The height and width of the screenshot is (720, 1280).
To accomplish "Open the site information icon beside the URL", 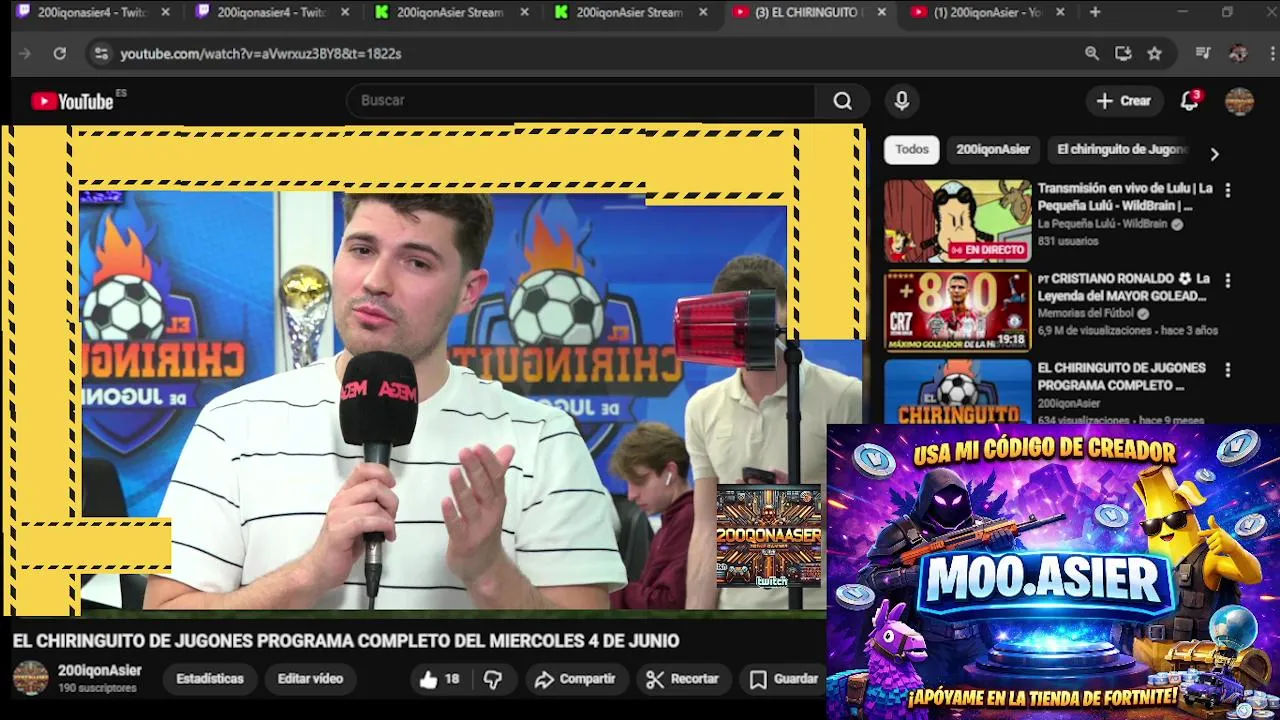I will [x=100, y=54].
